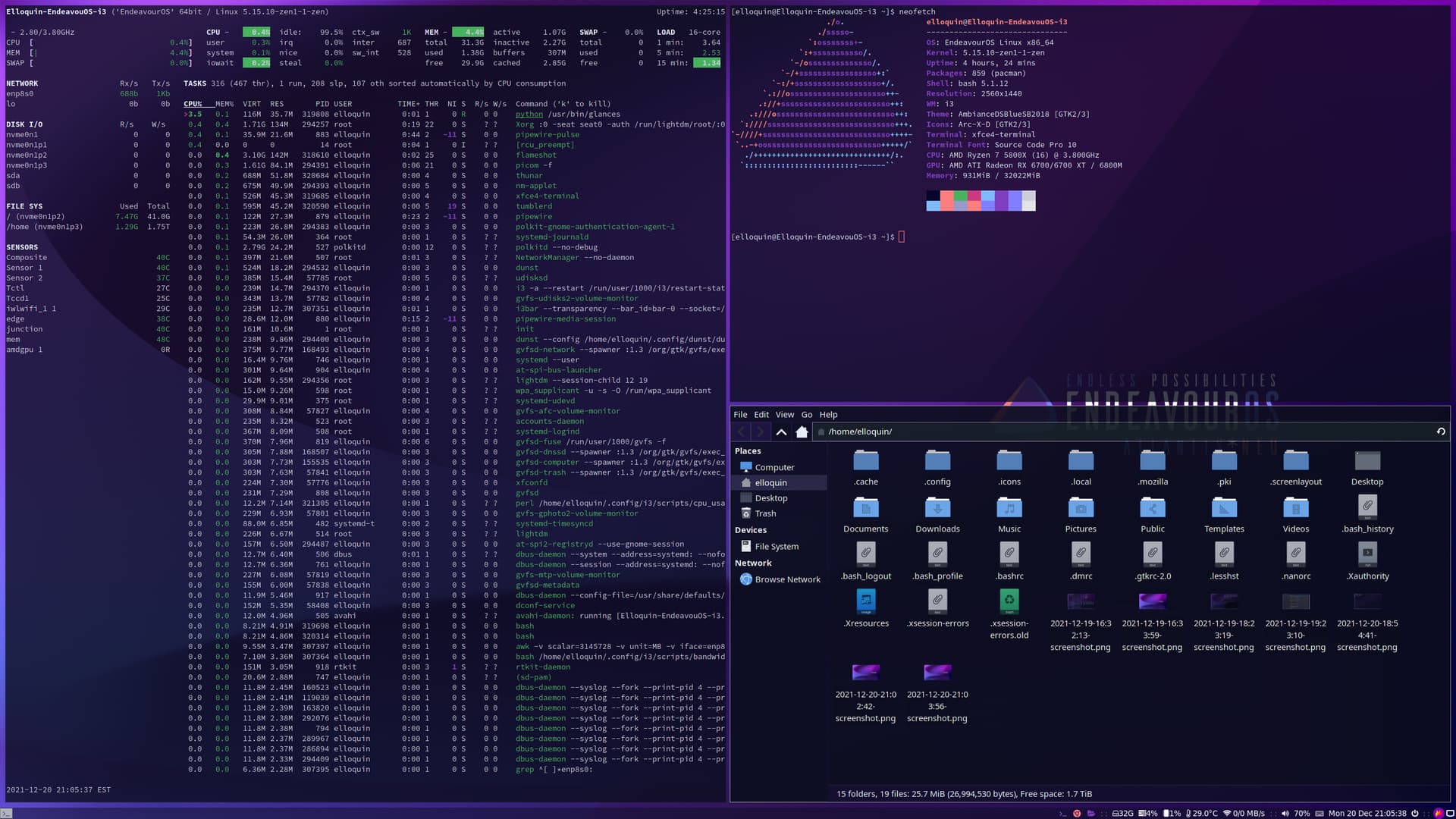The width and height of the screenshot is (1456, 819).
Task: Select the Public folder
Action: (x=1153, y=515)
